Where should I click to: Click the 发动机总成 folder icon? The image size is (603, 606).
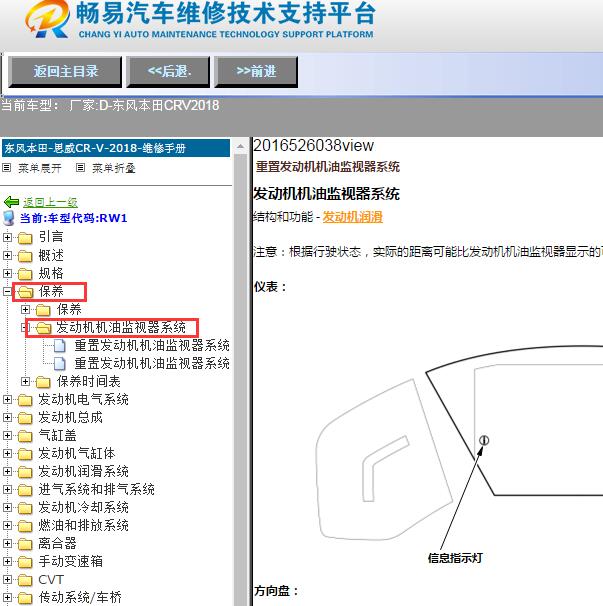click(x=26, y=418)
